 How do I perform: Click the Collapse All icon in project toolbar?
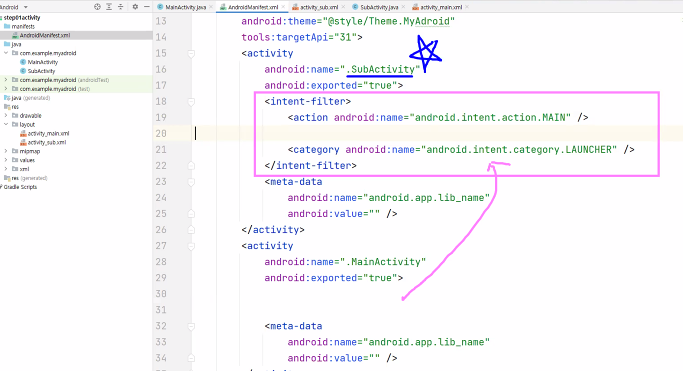point(121,7)
